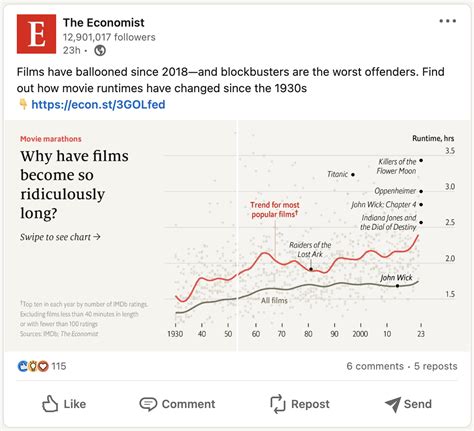Click the globe public visibility icon

click(x=100, y=51)
